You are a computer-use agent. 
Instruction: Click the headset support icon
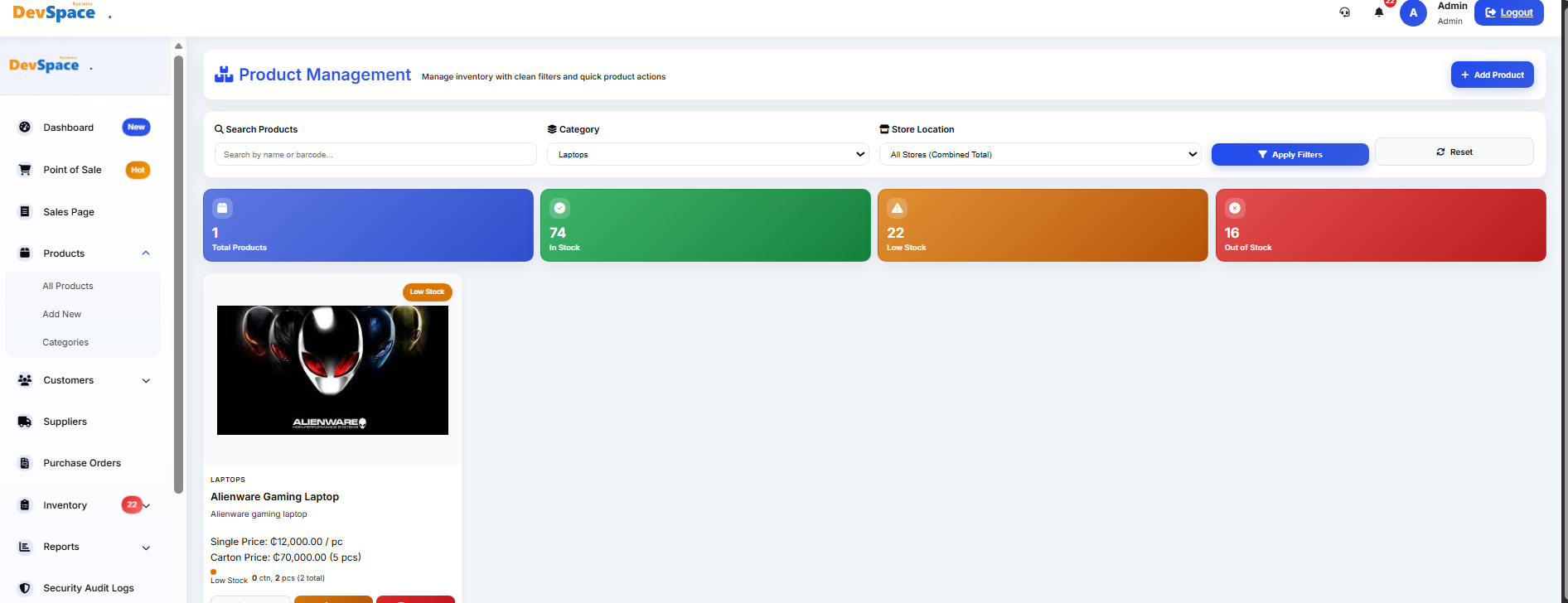[x=1345, y=12]
